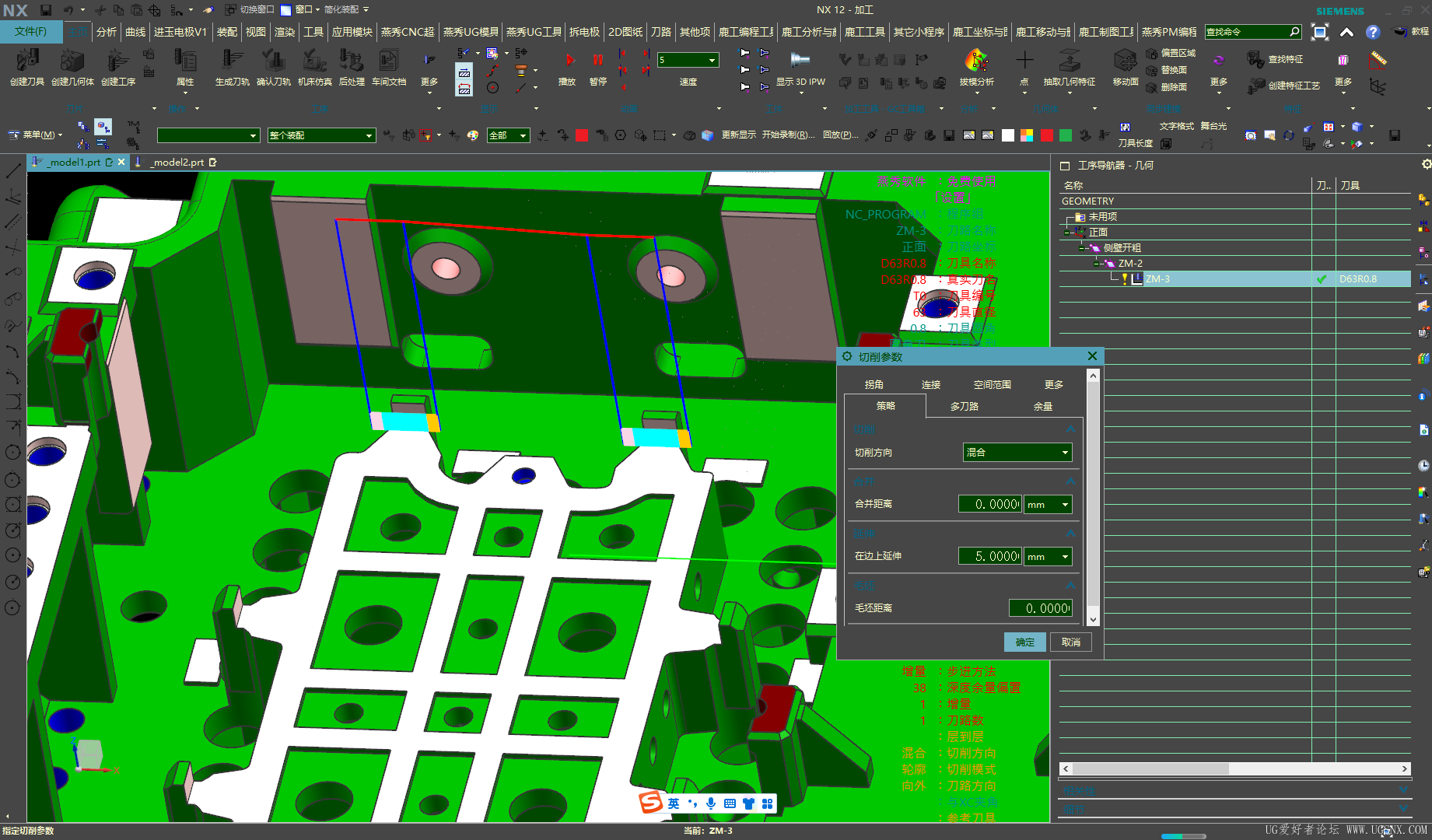Click 更新显示 refresh display button
The height and width of the screenshot is (840, 1432).
738,135
